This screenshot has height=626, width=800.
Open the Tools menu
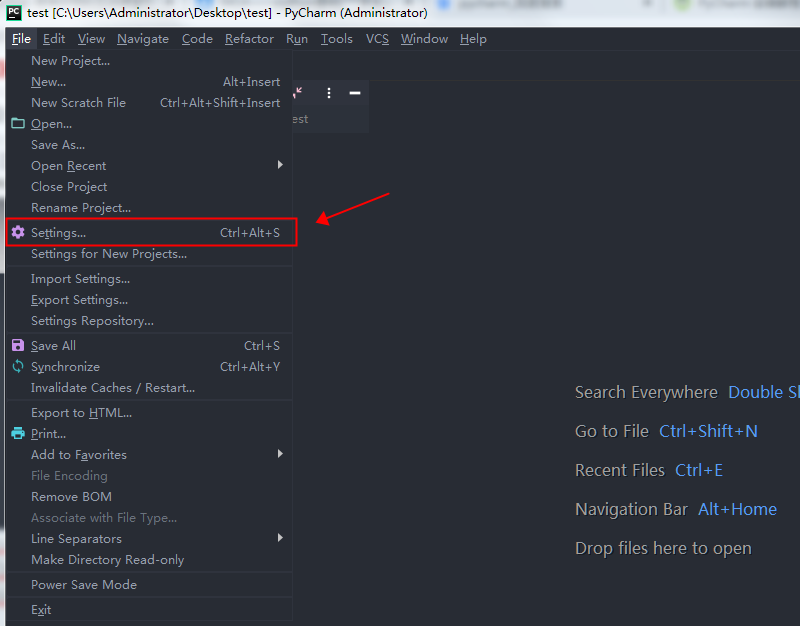pyautogui.click(x=337, y=39)
